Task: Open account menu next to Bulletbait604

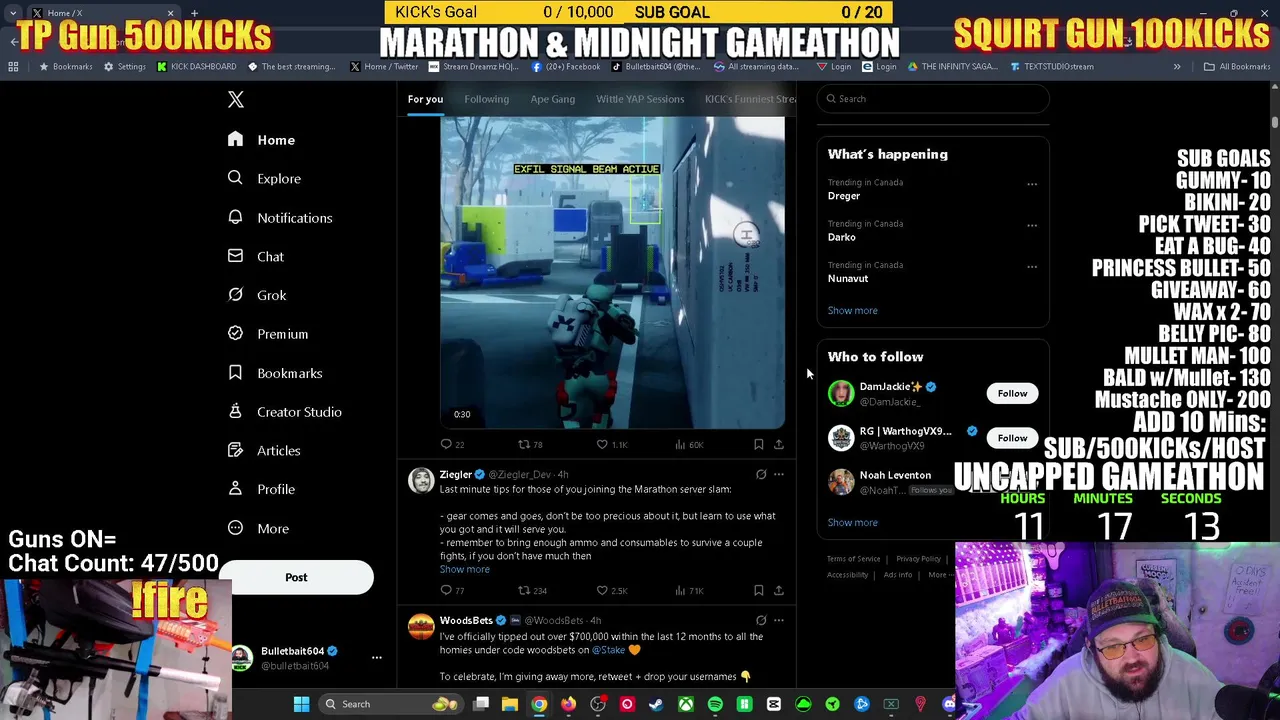Action: pyautogui.click(x=377, y=657)
